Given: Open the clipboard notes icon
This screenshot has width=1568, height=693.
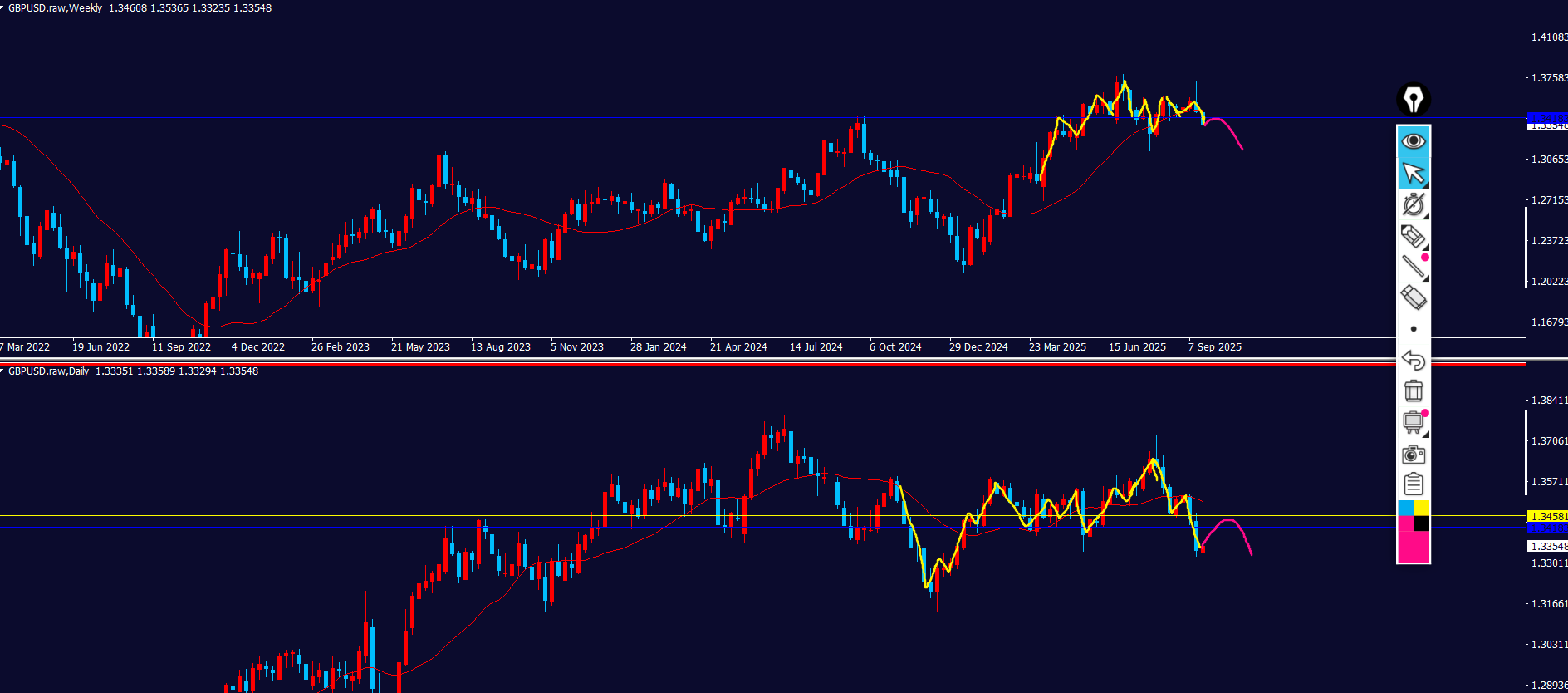Looking at the screenshot, I should click(1413, 484).
